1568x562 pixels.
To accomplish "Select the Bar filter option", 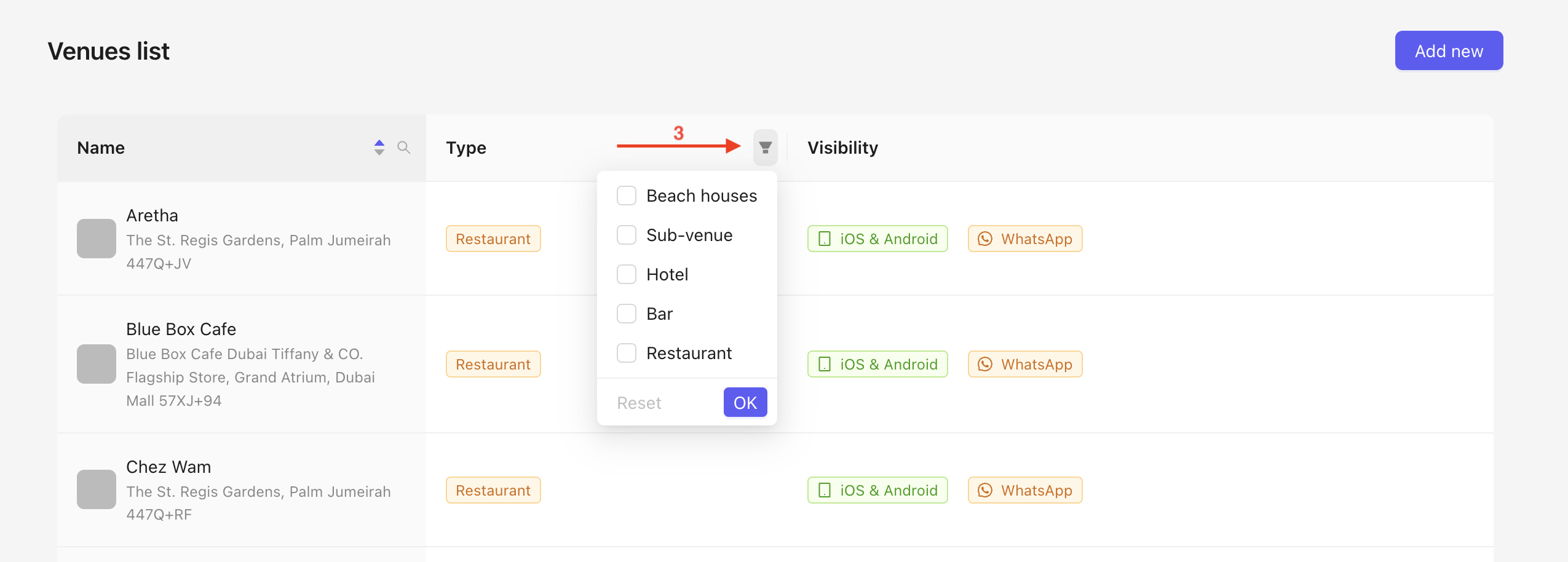I will point(627,314).
